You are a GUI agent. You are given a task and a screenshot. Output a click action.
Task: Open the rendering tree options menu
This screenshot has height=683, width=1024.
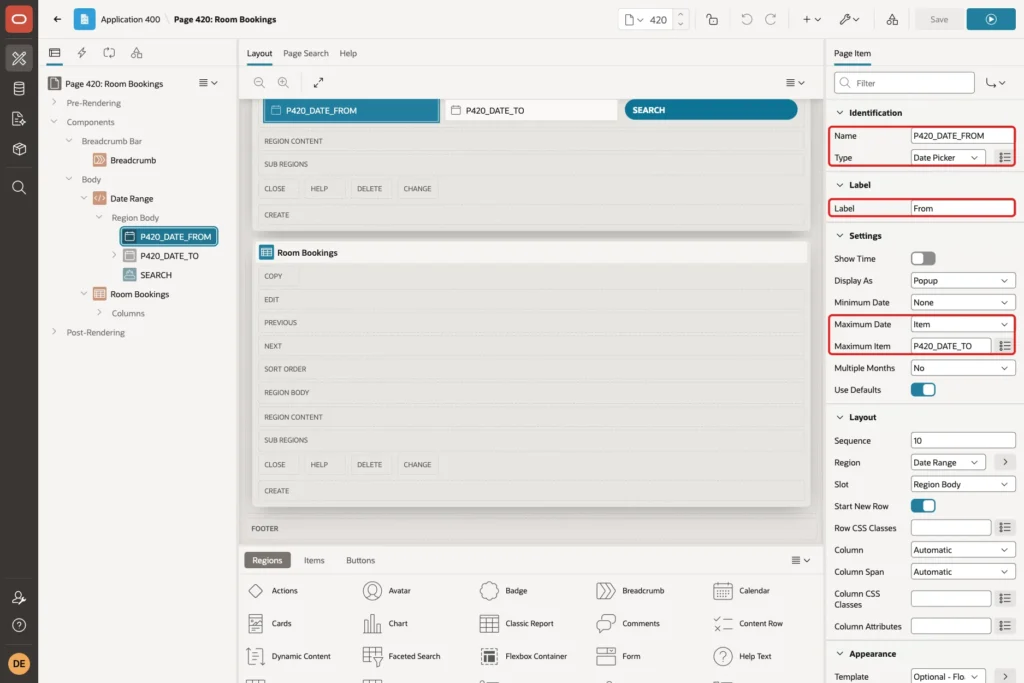(208, 83)
